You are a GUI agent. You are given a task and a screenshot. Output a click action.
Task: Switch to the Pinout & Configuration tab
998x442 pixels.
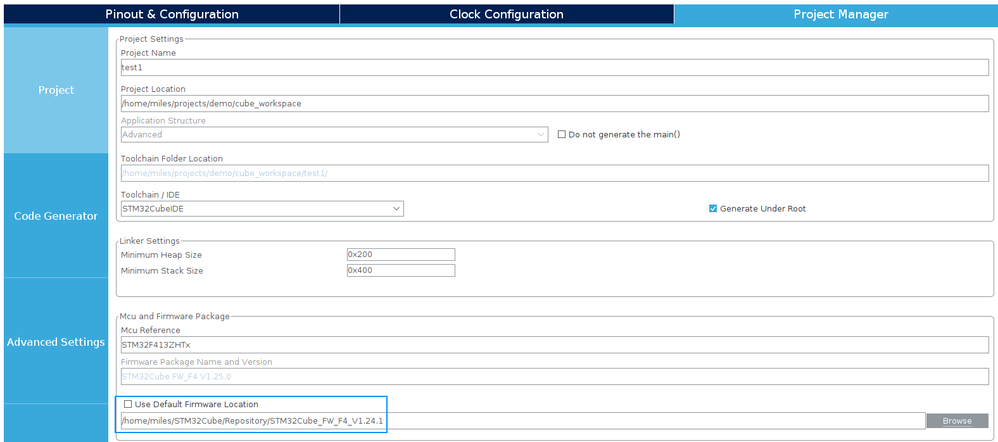(x=172, y=14)
